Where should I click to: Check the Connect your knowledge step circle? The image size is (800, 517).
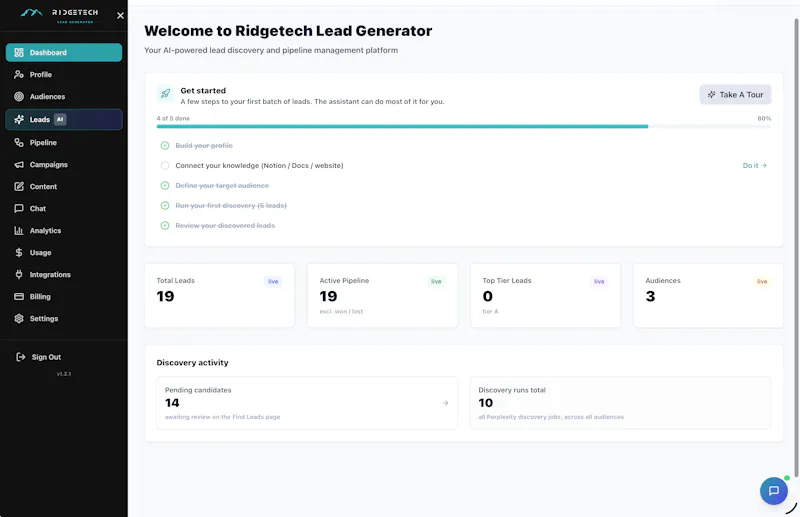(165, 165)
